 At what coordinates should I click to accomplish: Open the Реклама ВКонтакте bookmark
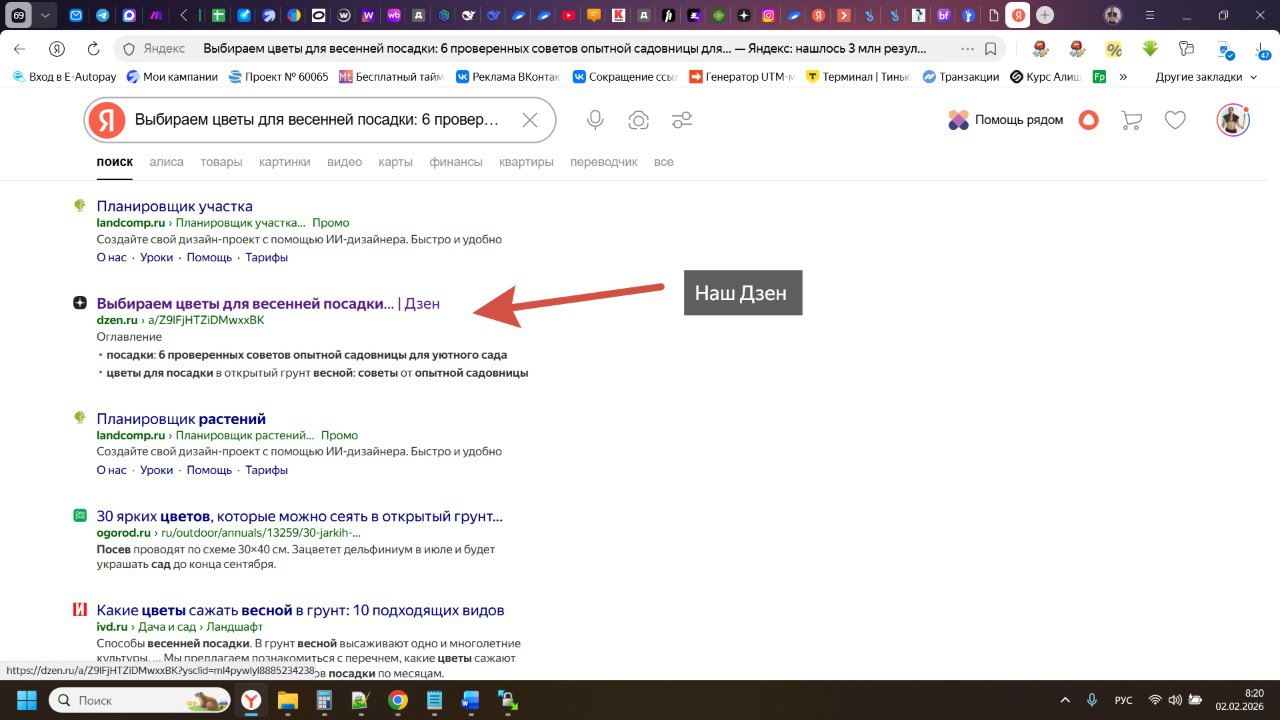pyautogui.click(x=509, y=77)
